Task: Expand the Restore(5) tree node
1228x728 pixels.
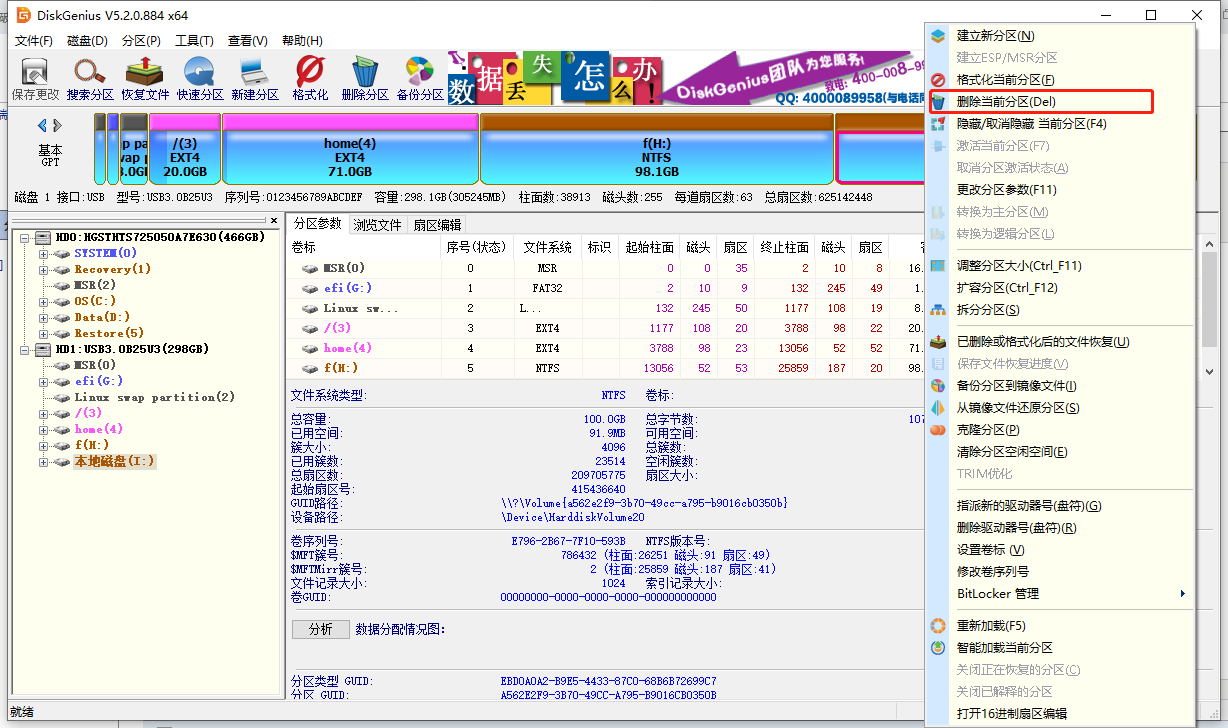Action: pyautogui.click(x=44, y=334)
